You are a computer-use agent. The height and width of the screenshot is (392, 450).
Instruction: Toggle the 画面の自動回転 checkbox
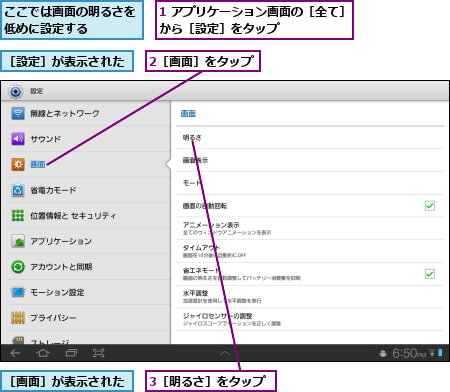pos(430,206)
